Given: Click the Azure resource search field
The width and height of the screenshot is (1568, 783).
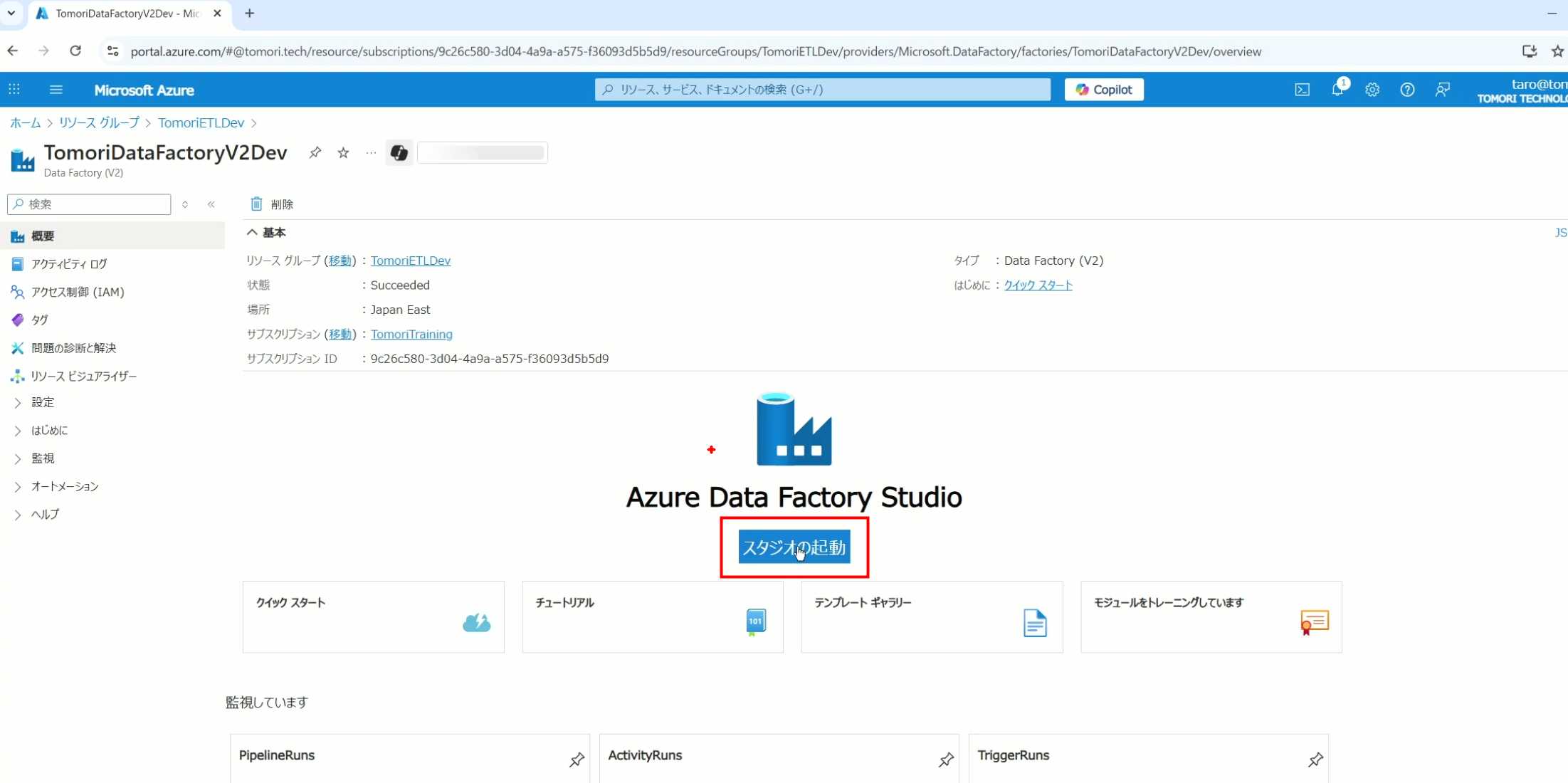Looking at the screenshot, I should coord(822,90).
